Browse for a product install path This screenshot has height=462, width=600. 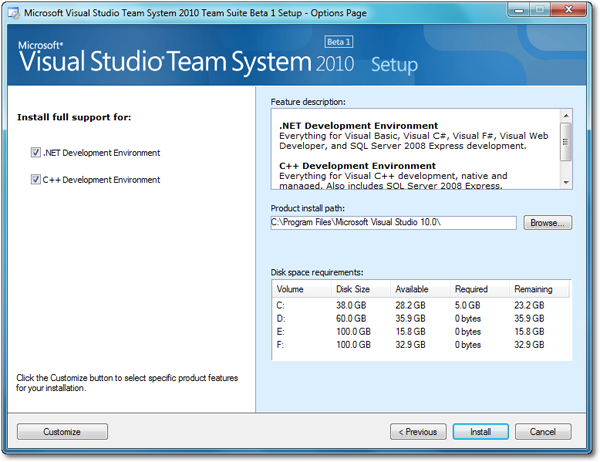point(548,223)
